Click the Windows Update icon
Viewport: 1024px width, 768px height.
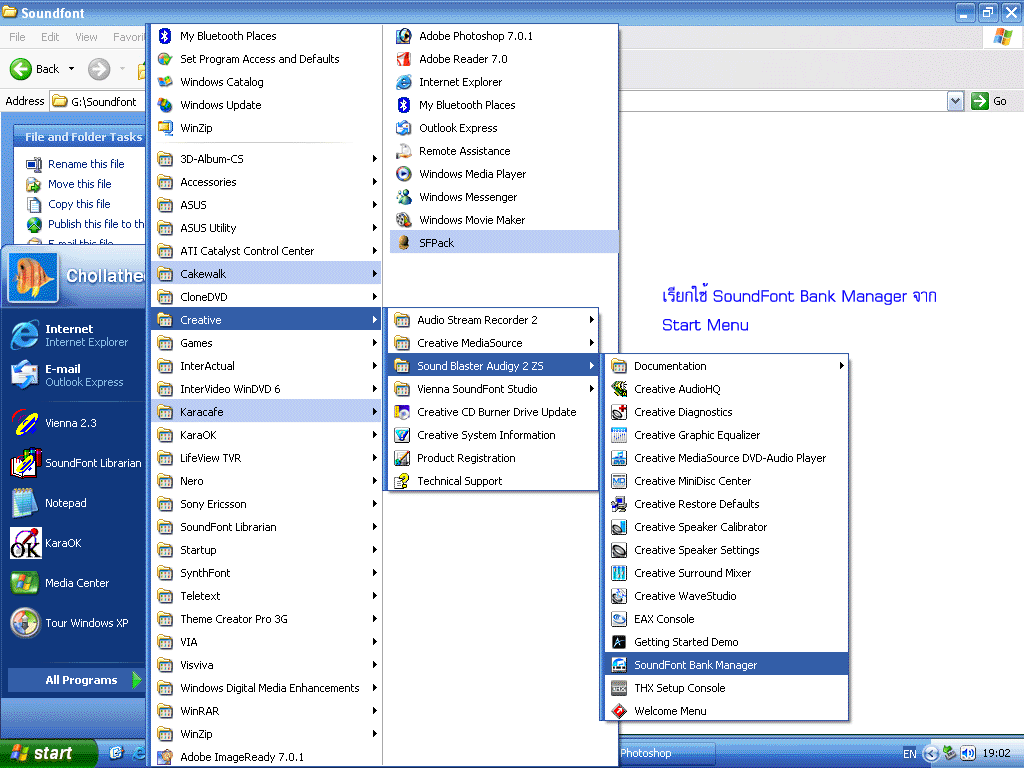point(165,104)
